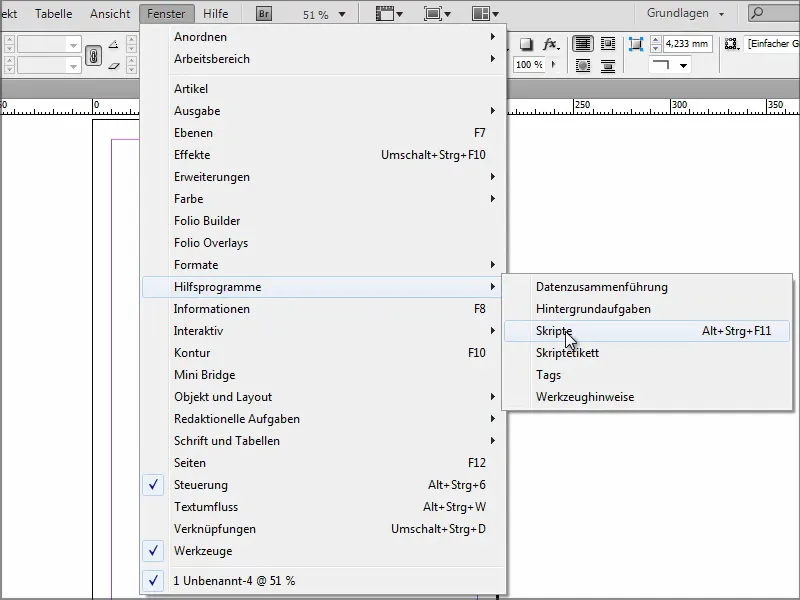Choose Datenzusammenführung in the submenu

647,287
